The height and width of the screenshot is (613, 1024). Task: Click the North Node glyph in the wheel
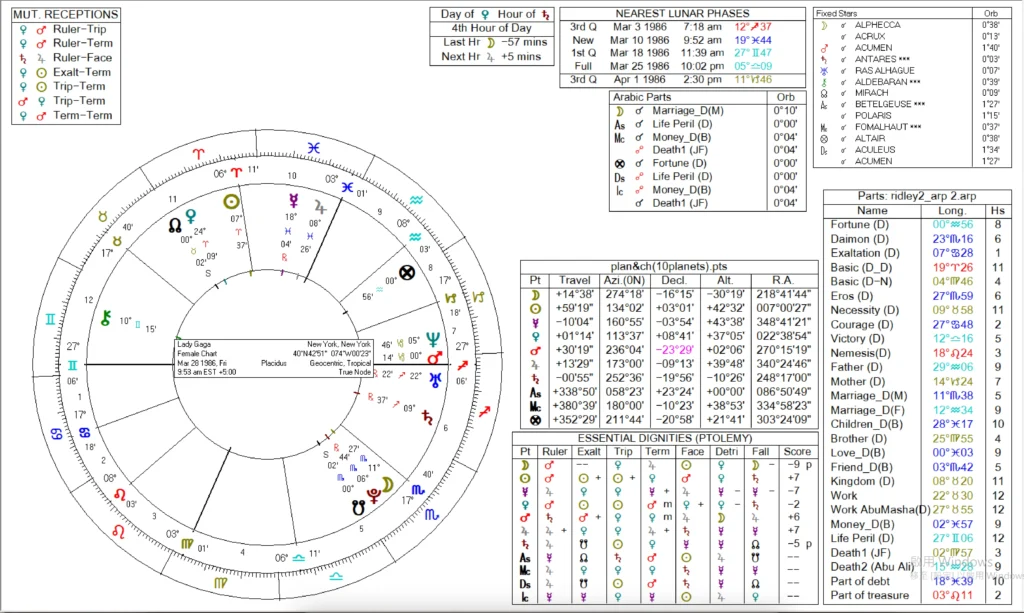coord(176,225)
